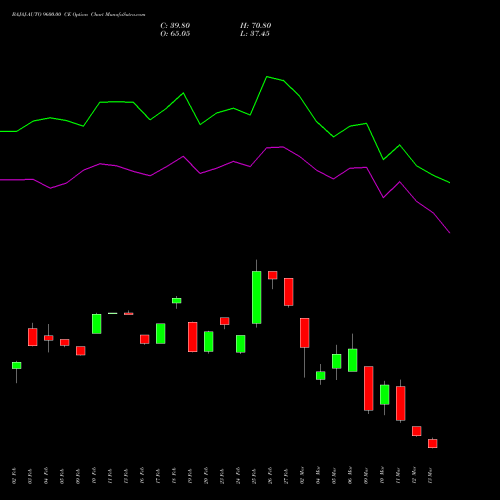The height and width of the screenshot is (500, 500).
Task: Select the red candle on 19 Feb
Action: [193, 337]
